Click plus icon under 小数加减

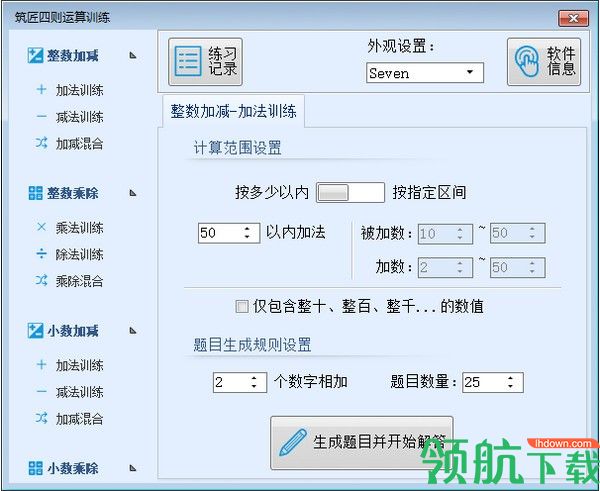point(41,364)
